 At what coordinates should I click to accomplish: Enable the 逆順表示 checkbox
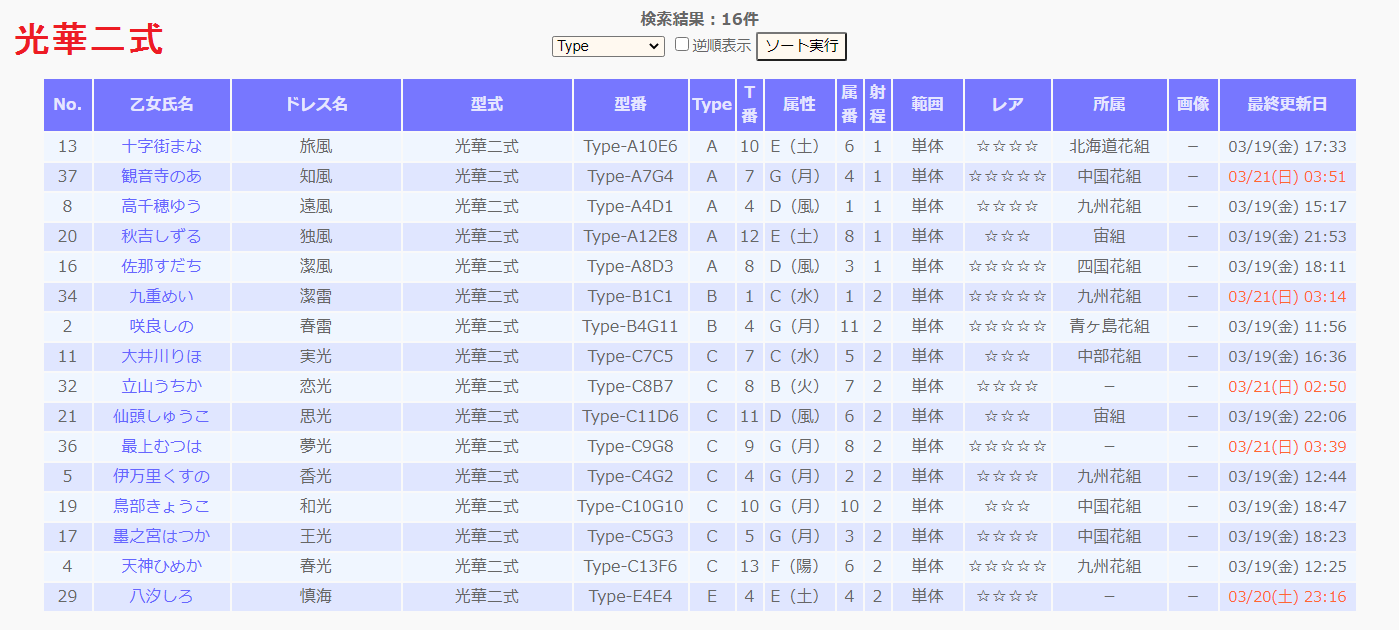682,45
